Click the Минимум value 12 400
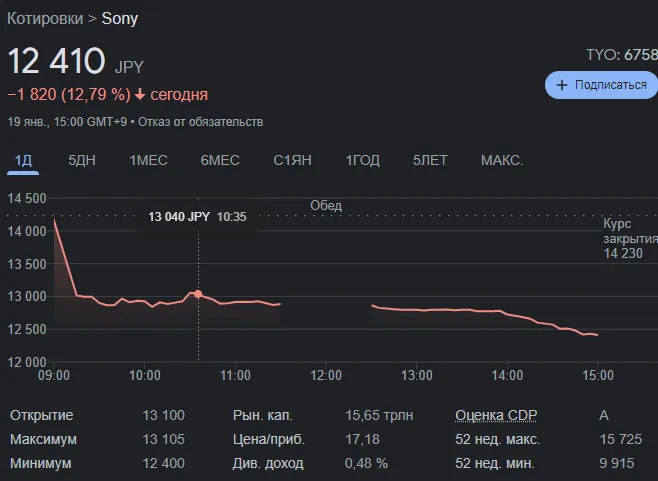 pyautogui.click(x=164, y=463)
